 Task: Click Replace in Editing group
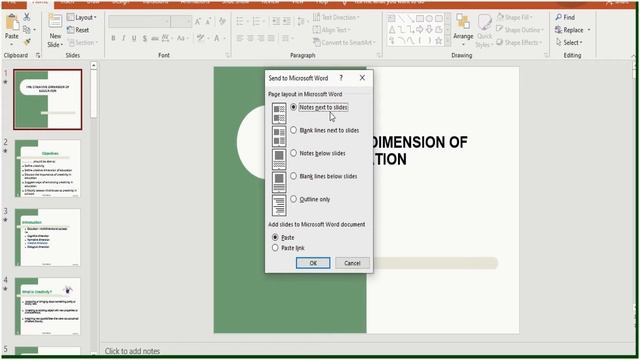(x=573, y=30)
